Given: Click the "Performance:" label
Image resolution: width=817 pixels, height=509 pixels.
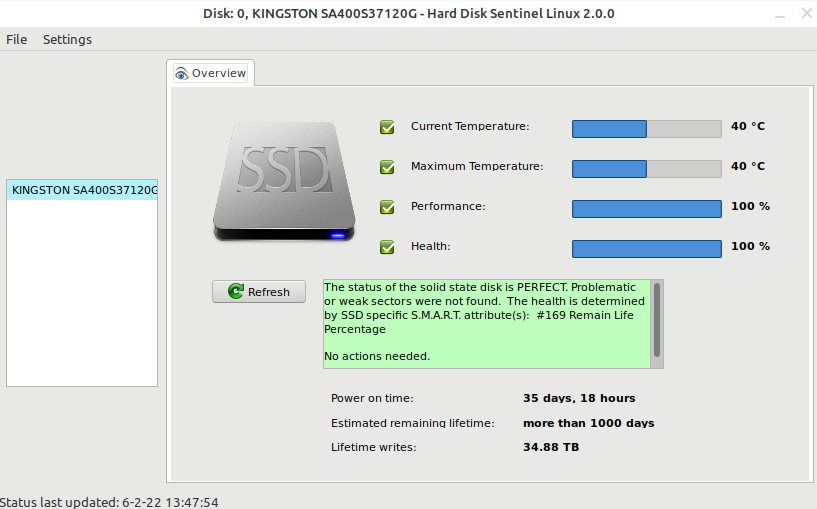Looking at the screenshot, I should [x=448, y=206].
